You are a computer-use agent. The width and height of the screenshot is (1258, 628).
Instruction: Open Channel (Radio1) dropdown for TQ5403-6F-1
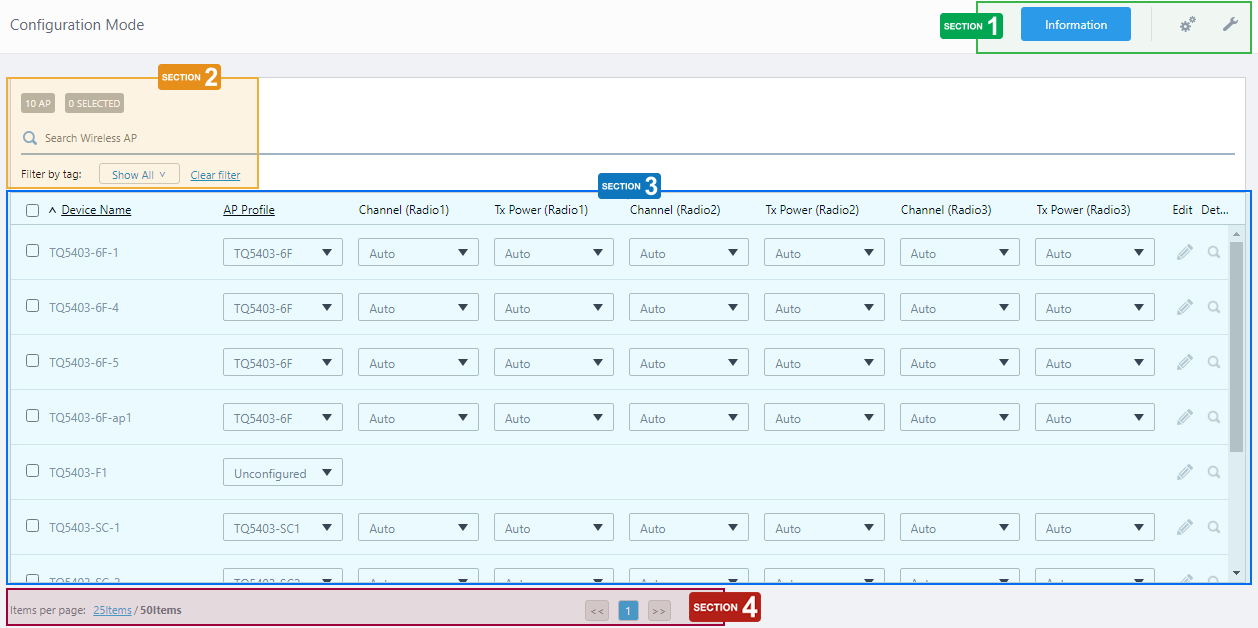pyautogui.click(x=418, y=253)
